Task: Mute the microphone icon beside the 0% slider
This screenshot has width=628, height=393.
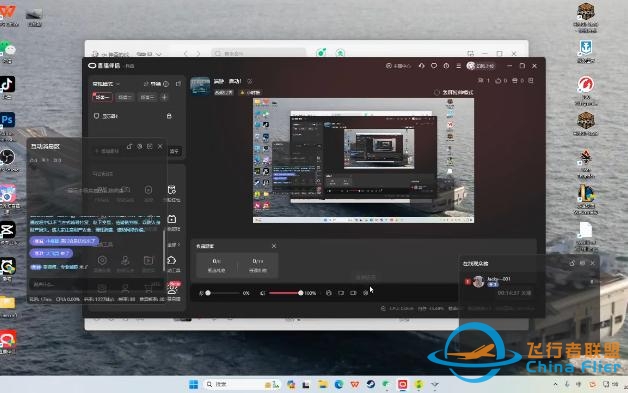Action: click(x=201, y=293)
